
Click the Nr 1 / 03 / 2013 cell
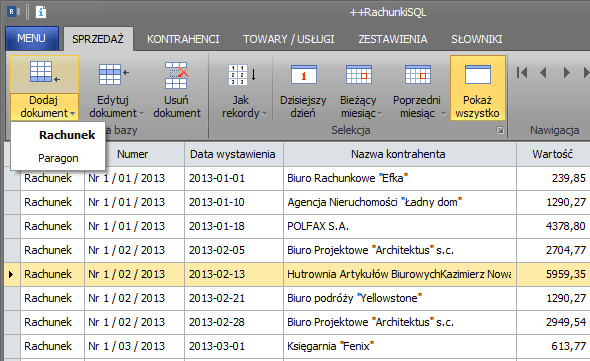click(x=134, y=346)
